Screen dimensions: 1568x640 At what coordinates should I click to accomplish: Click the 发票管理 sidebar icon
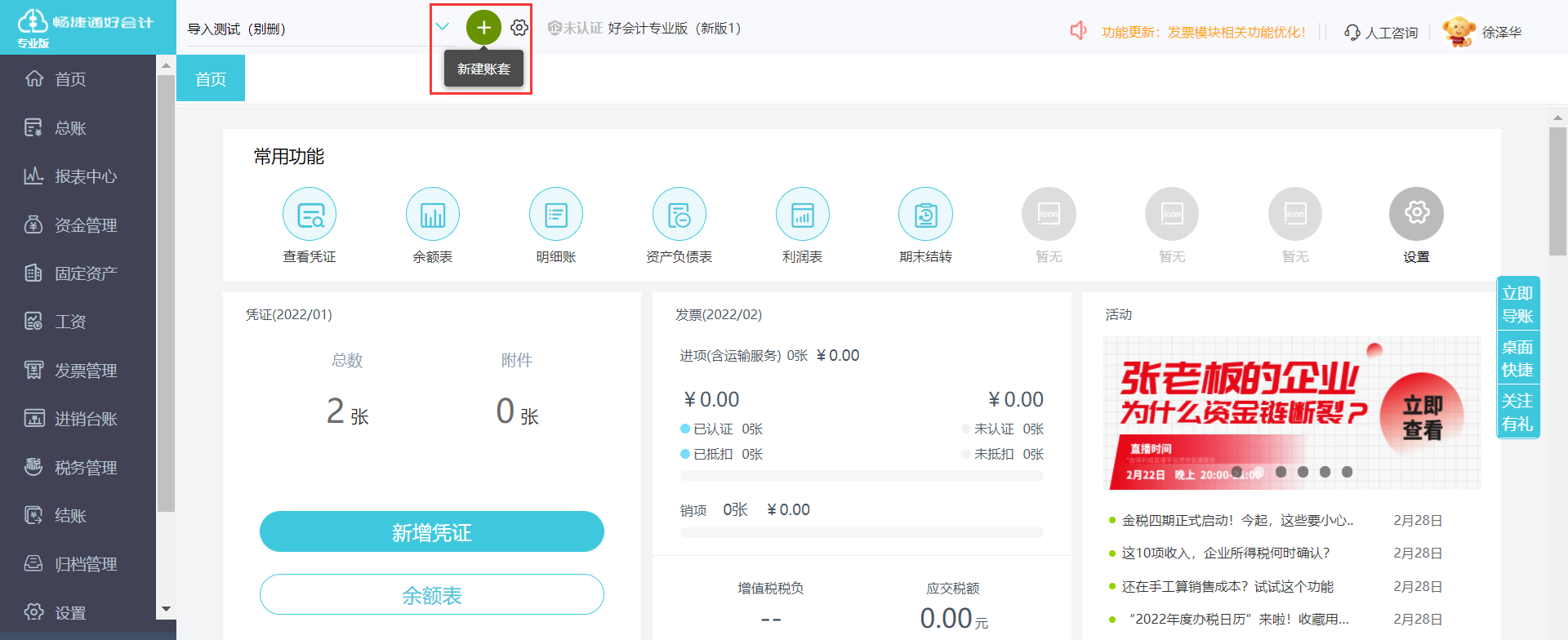[x=33, y=371]
